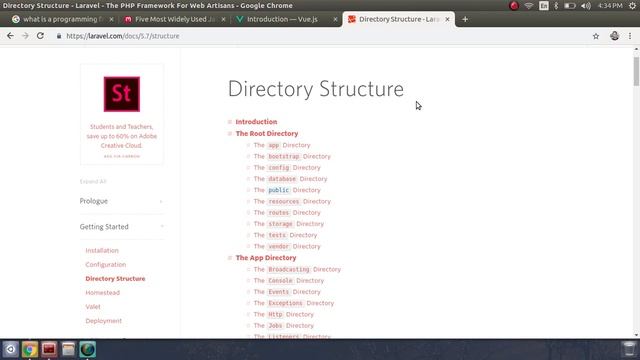Open Directory Structure in sidebar

tap(115, 278)
